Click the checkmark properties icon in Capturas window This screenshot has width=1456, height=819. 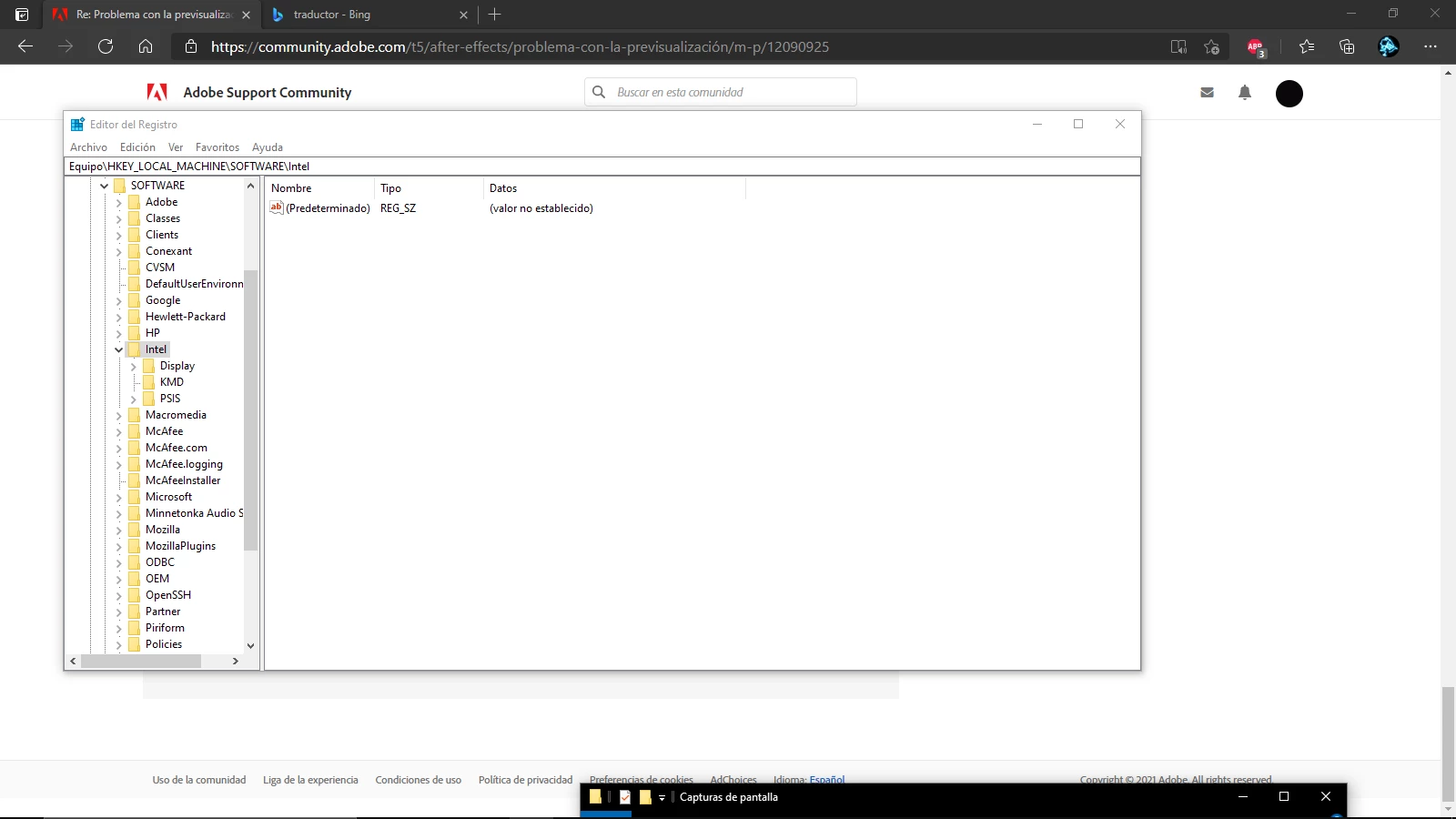[x=625, y=797]
